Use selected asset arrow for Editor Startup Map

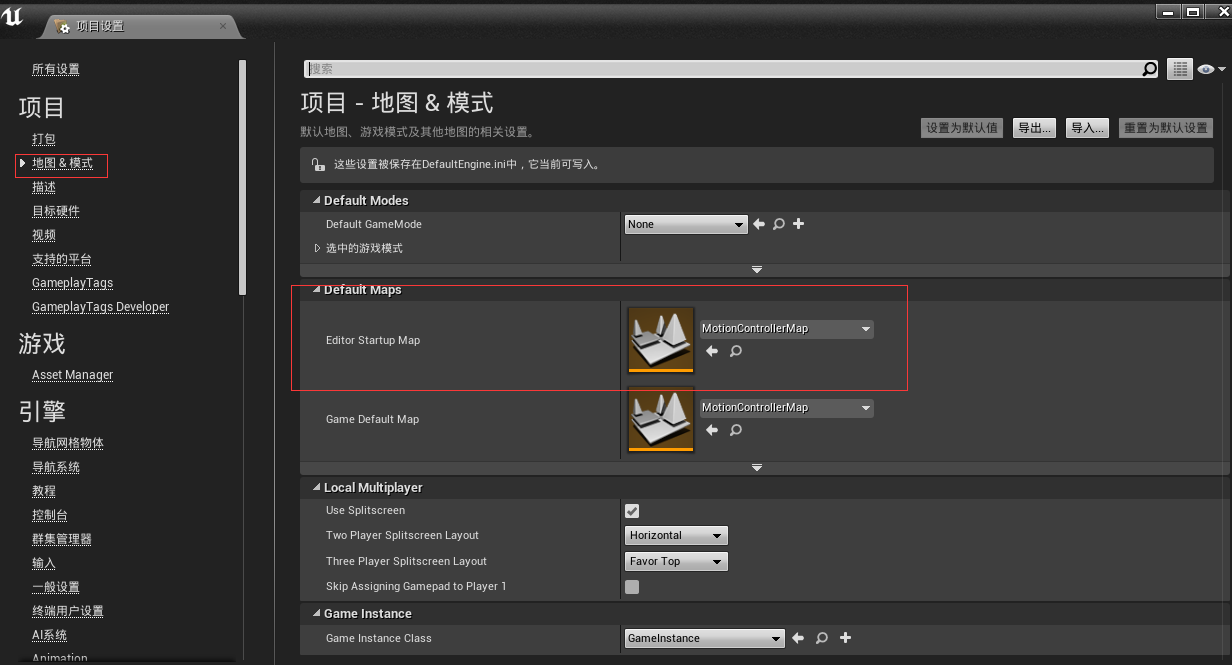(x=712, y=351)
